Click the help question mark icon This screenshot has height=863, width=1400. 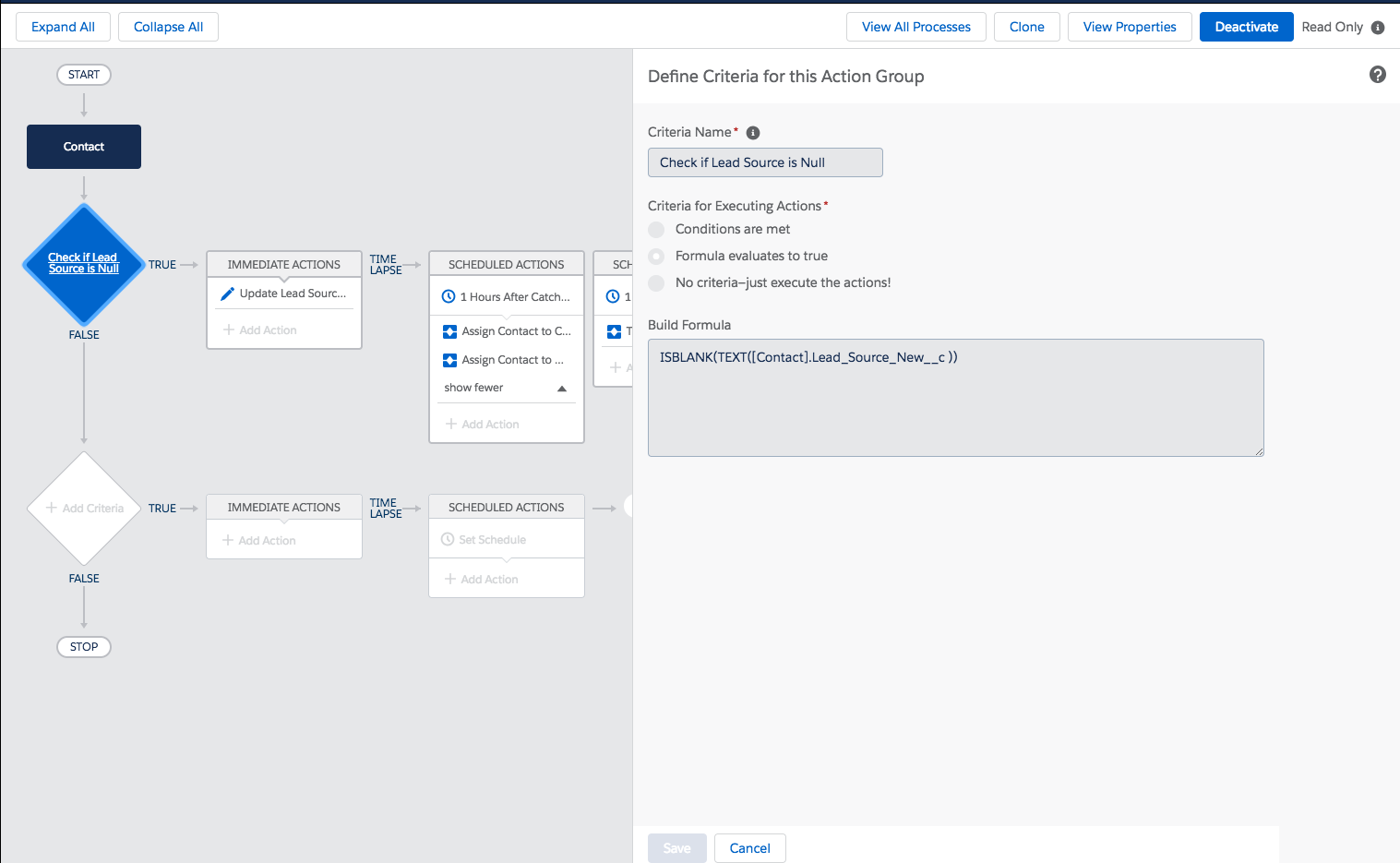(1377, 75)
